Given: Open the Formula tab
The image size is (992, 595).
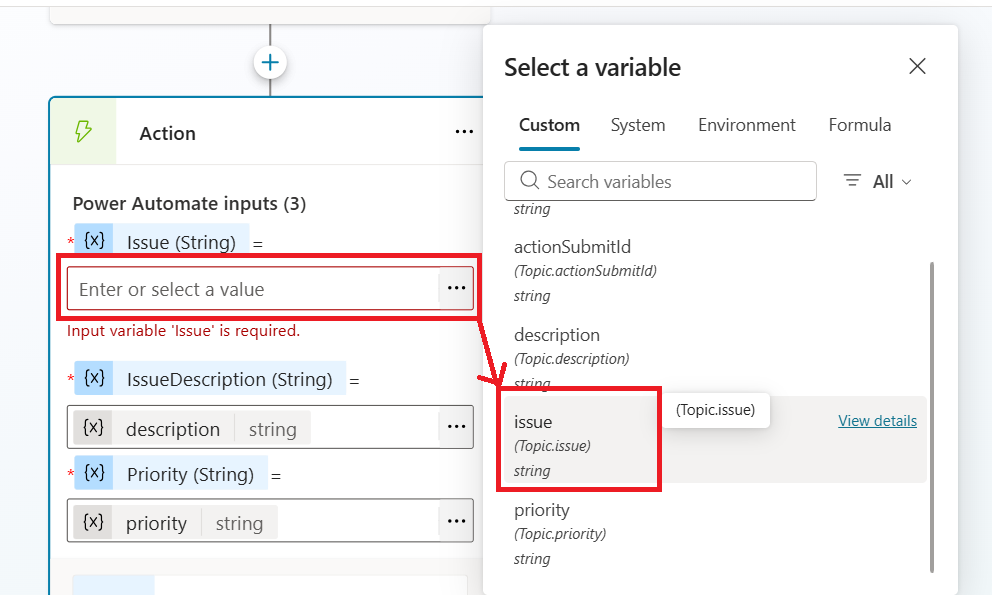Looking at the screenshot, I should (859, 125).
